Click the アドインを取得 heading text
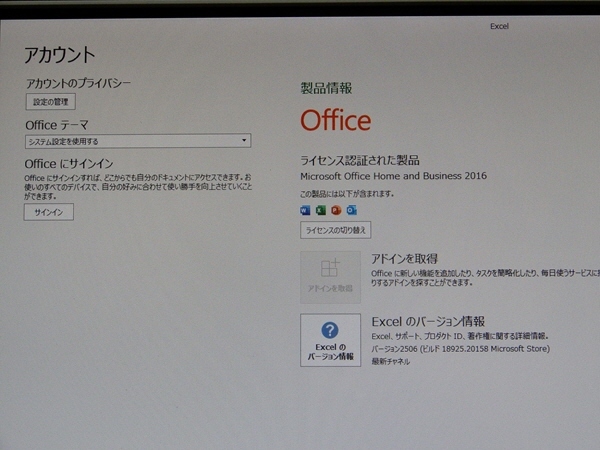 click(404, 259)
